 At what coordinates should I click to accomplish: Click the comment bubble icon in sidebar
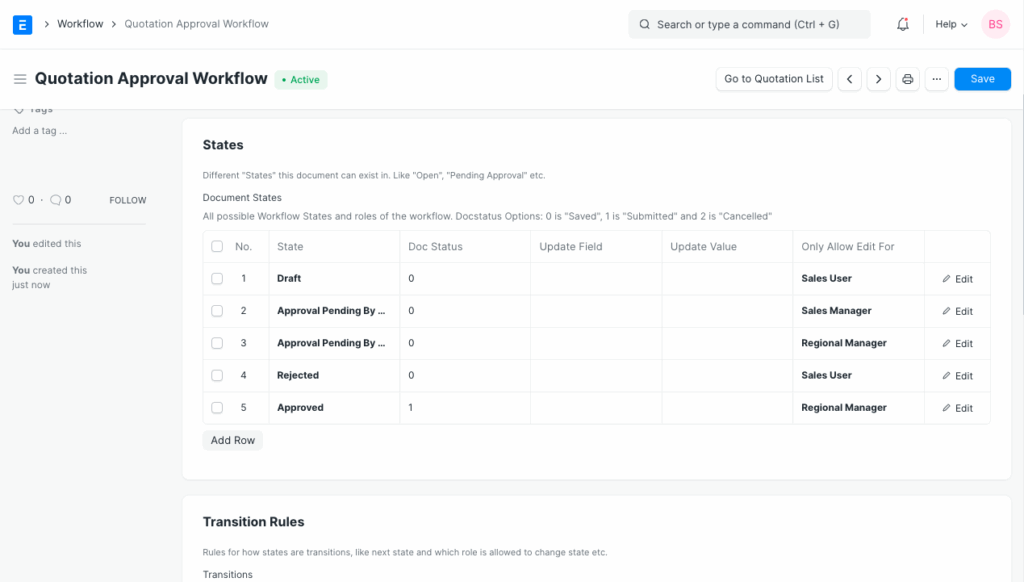click(x=56, y=200)
